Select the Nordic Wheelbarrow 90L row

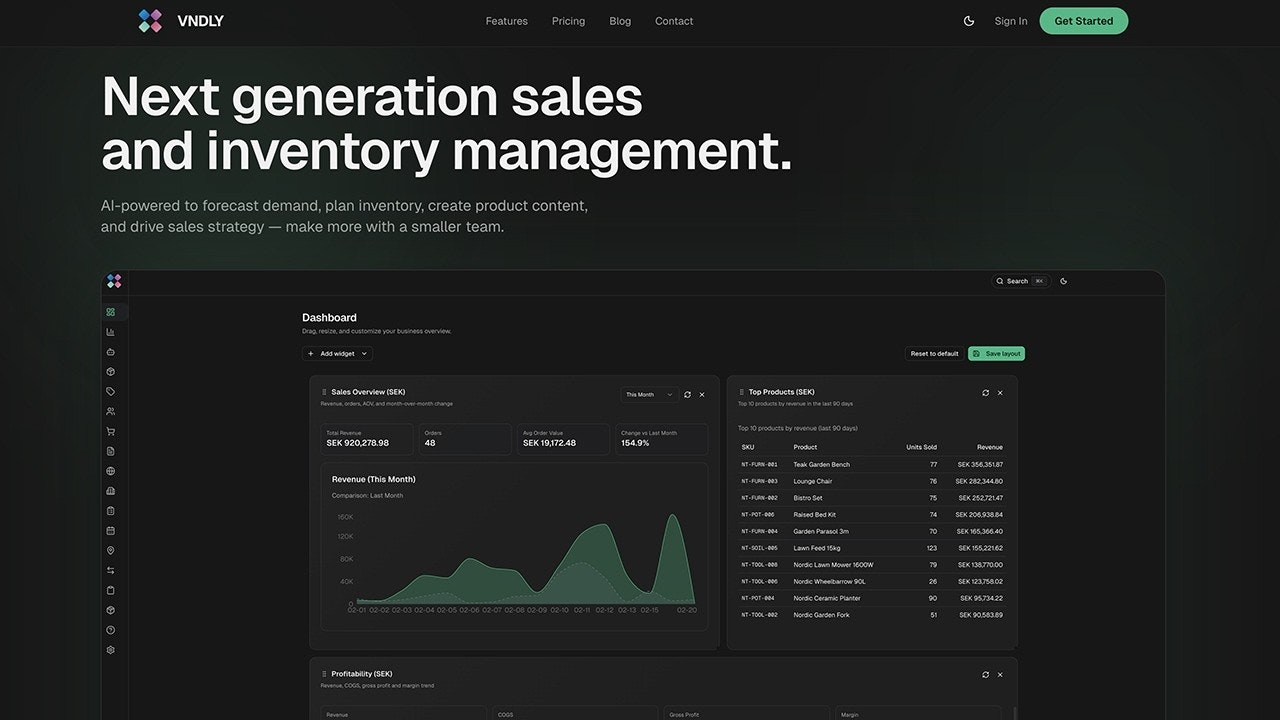click(x=872, y=581)
